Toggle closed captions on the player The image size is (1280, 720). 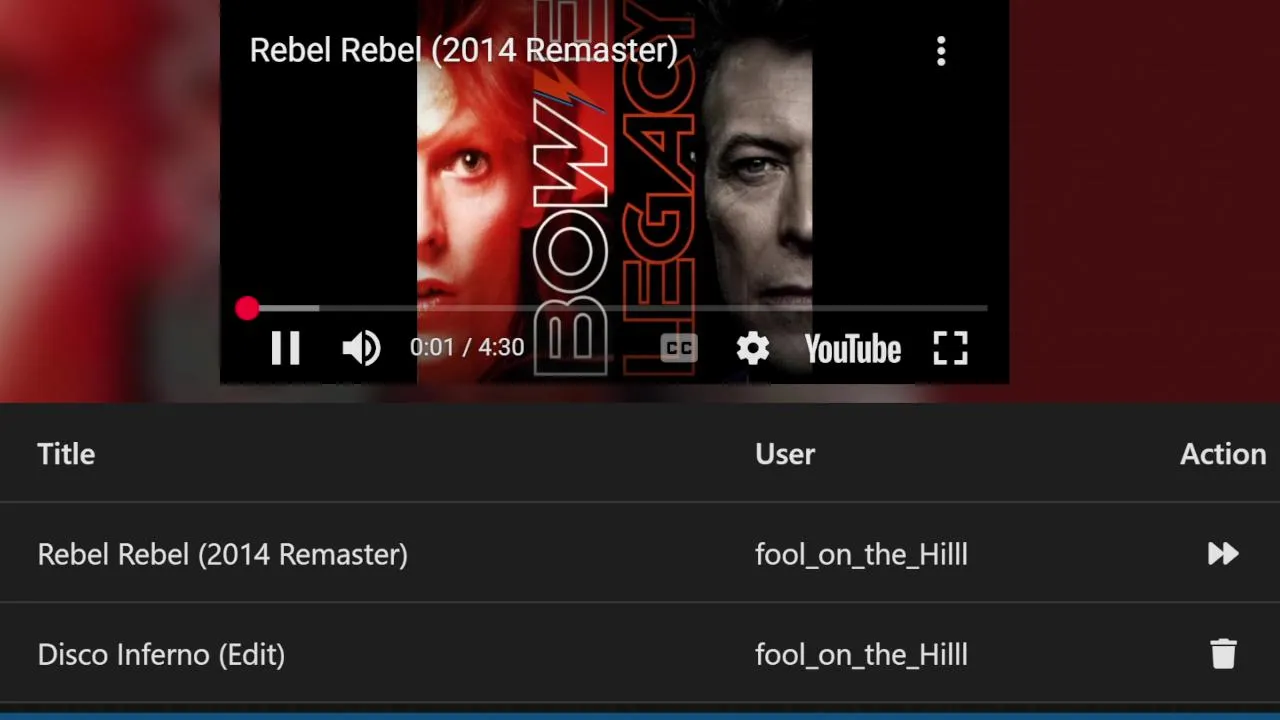click(x=678, y=348)
